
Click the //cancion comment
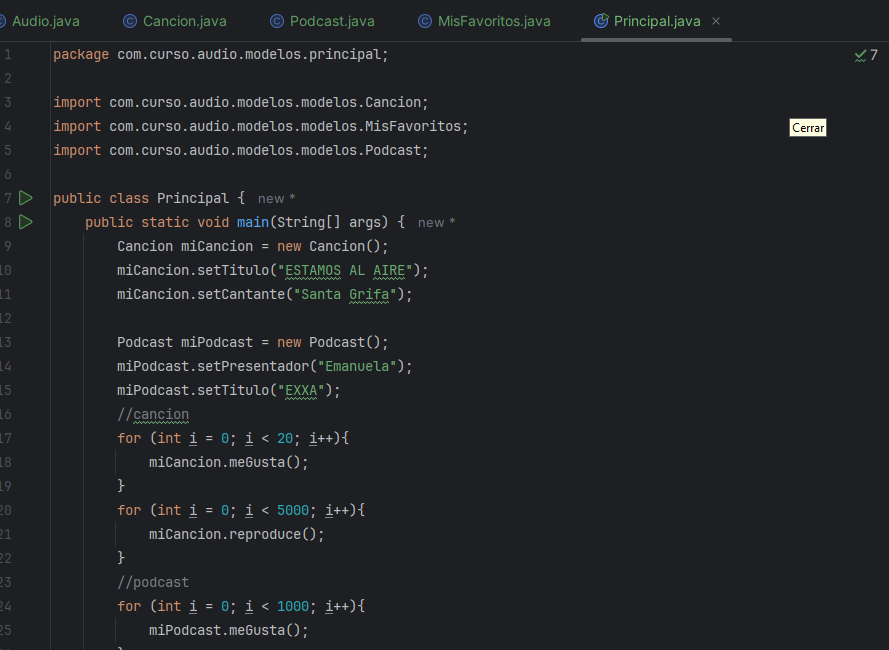pyautogui.click(x=153, y=414)
